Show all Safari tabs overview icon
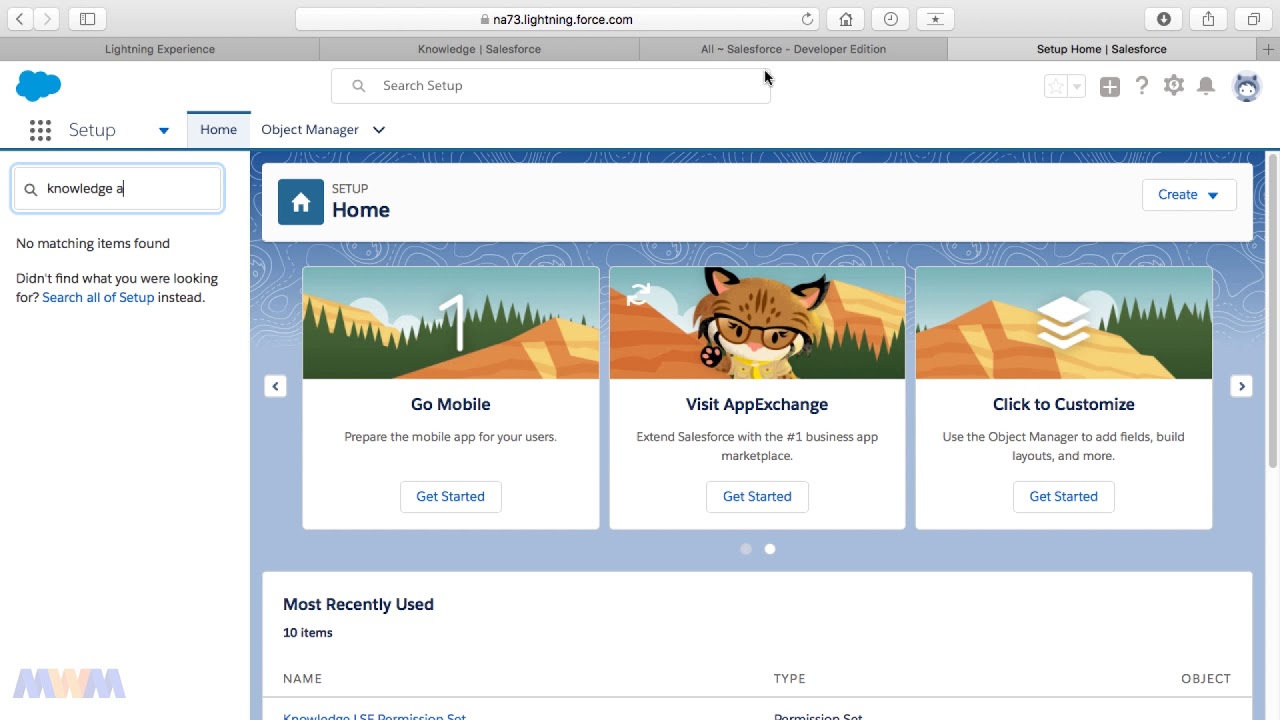Image resolution: width=1280 pixels, height=720 pixels. (1253, 19)
